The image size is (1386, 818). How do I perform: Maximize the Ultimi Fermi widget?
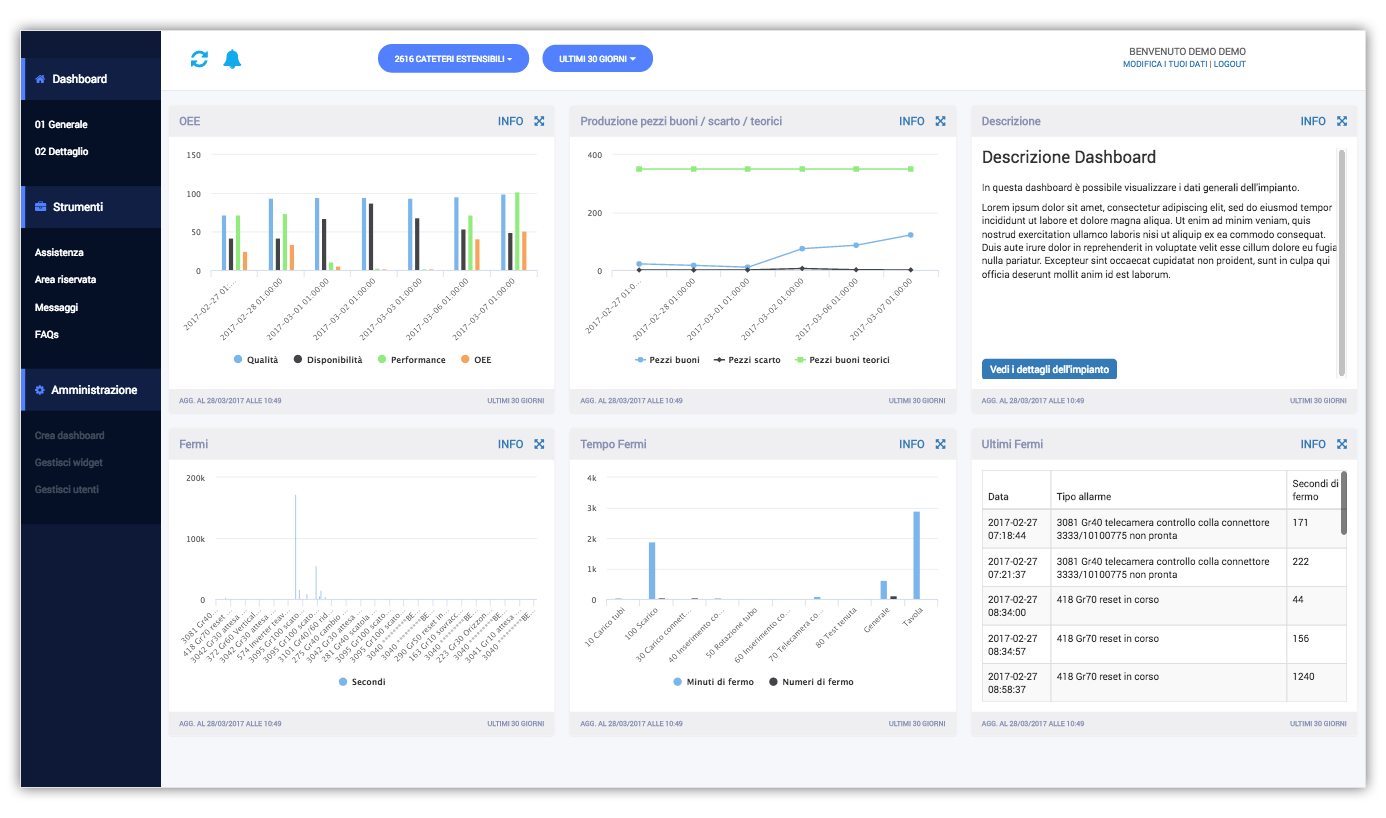coord(1342,444)
